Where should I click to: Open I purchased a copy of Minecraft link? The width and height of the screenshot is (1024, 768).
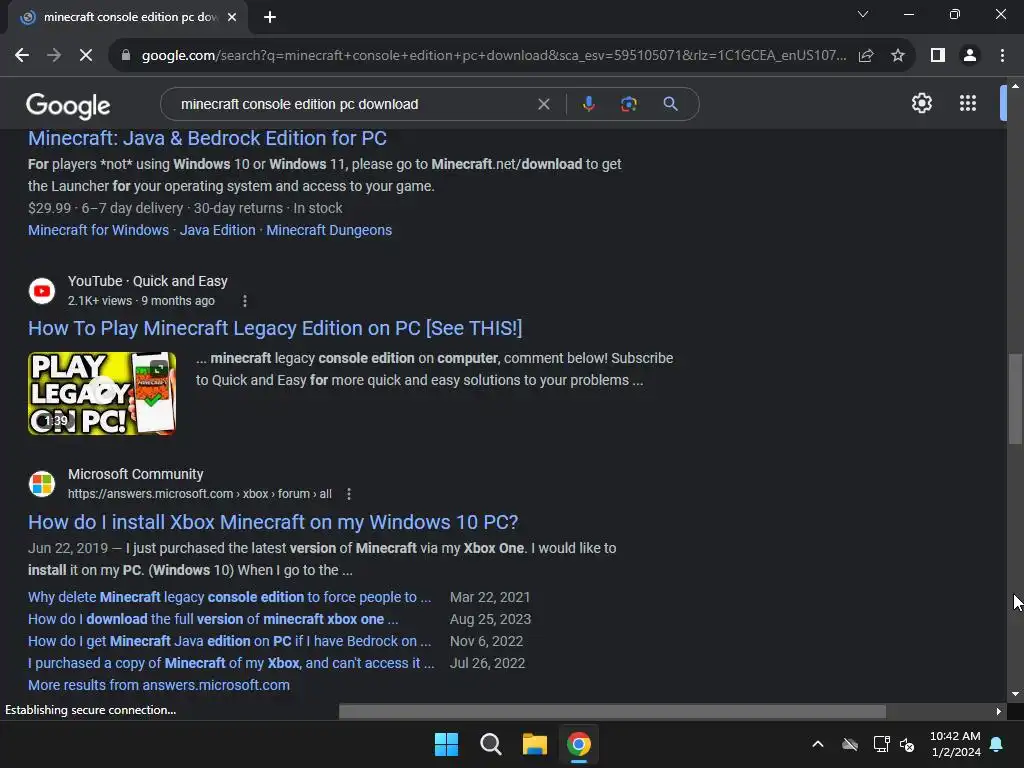[x=231, y=664]
